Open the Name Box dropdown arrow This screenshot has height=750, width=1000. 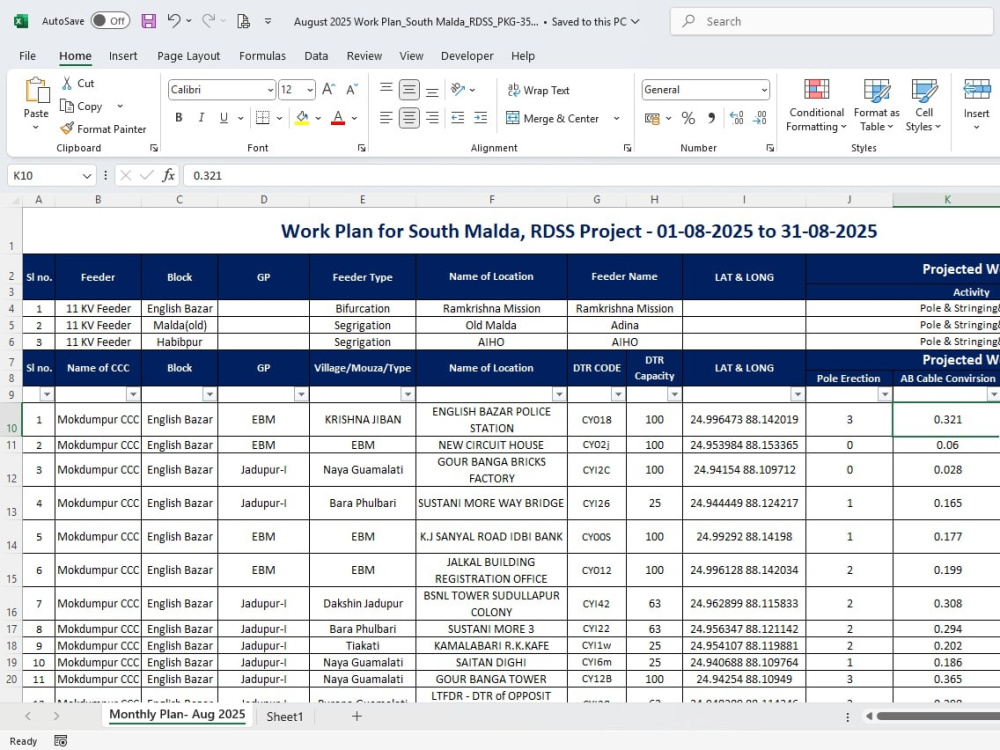87,175
